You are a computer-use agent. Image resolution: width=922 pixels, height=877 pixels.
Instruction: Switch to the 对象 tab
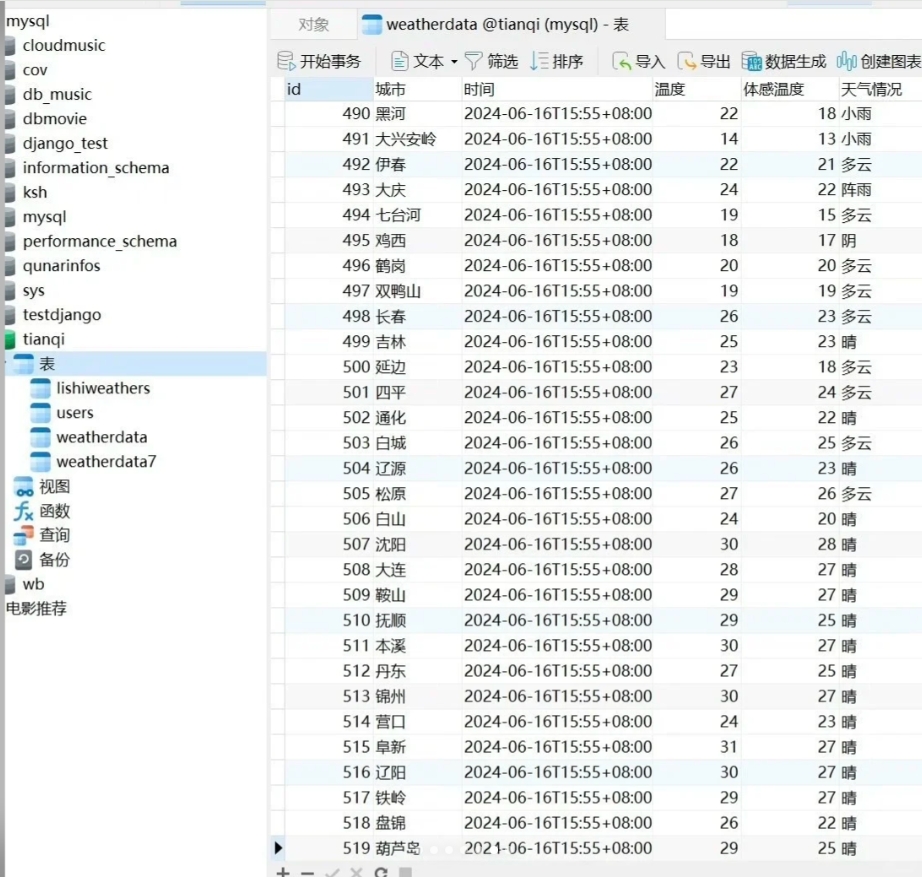tap(313, 25)
